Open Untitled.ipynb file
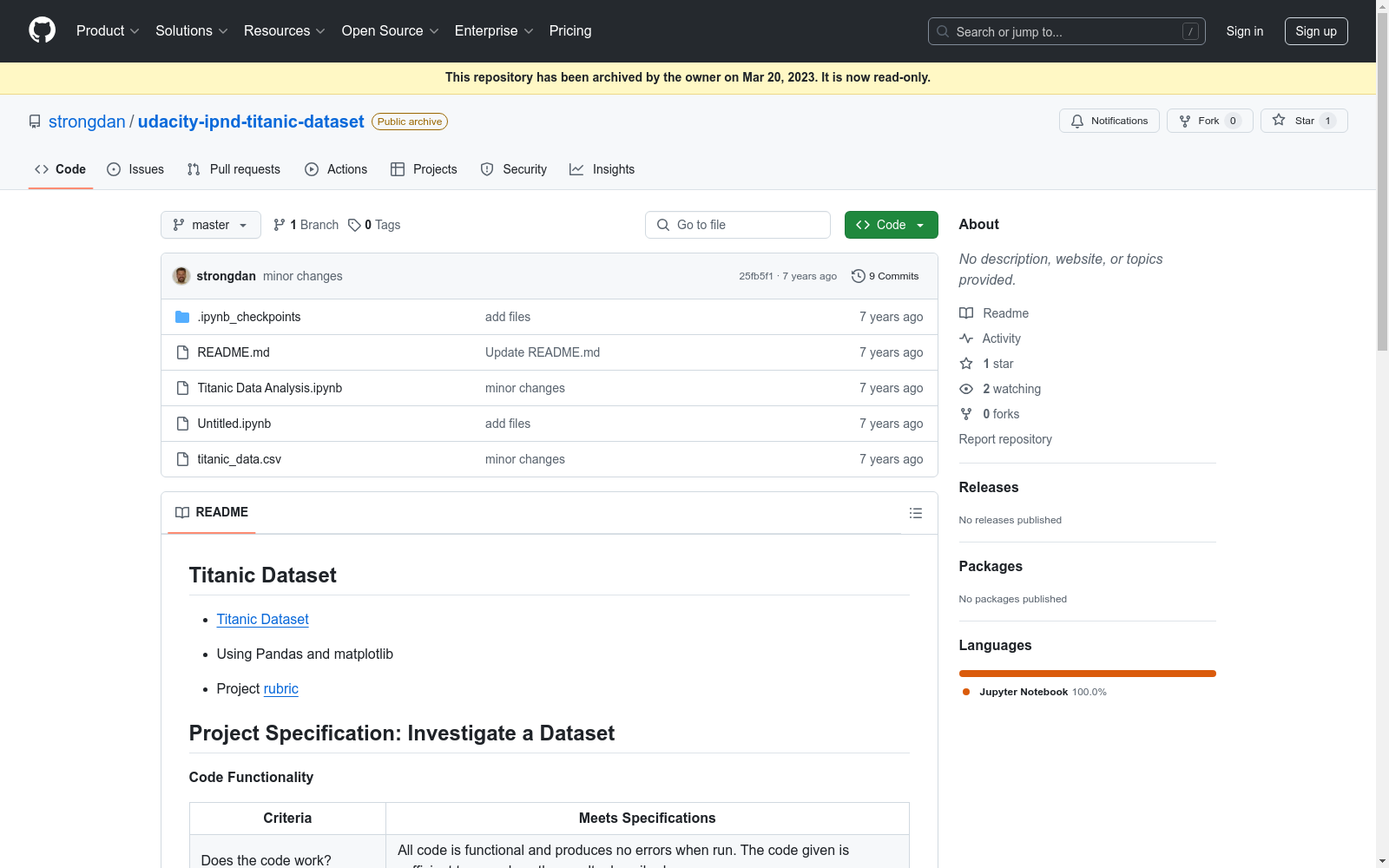The width and height of the screenshot is (1389, 868). [234, 424]
